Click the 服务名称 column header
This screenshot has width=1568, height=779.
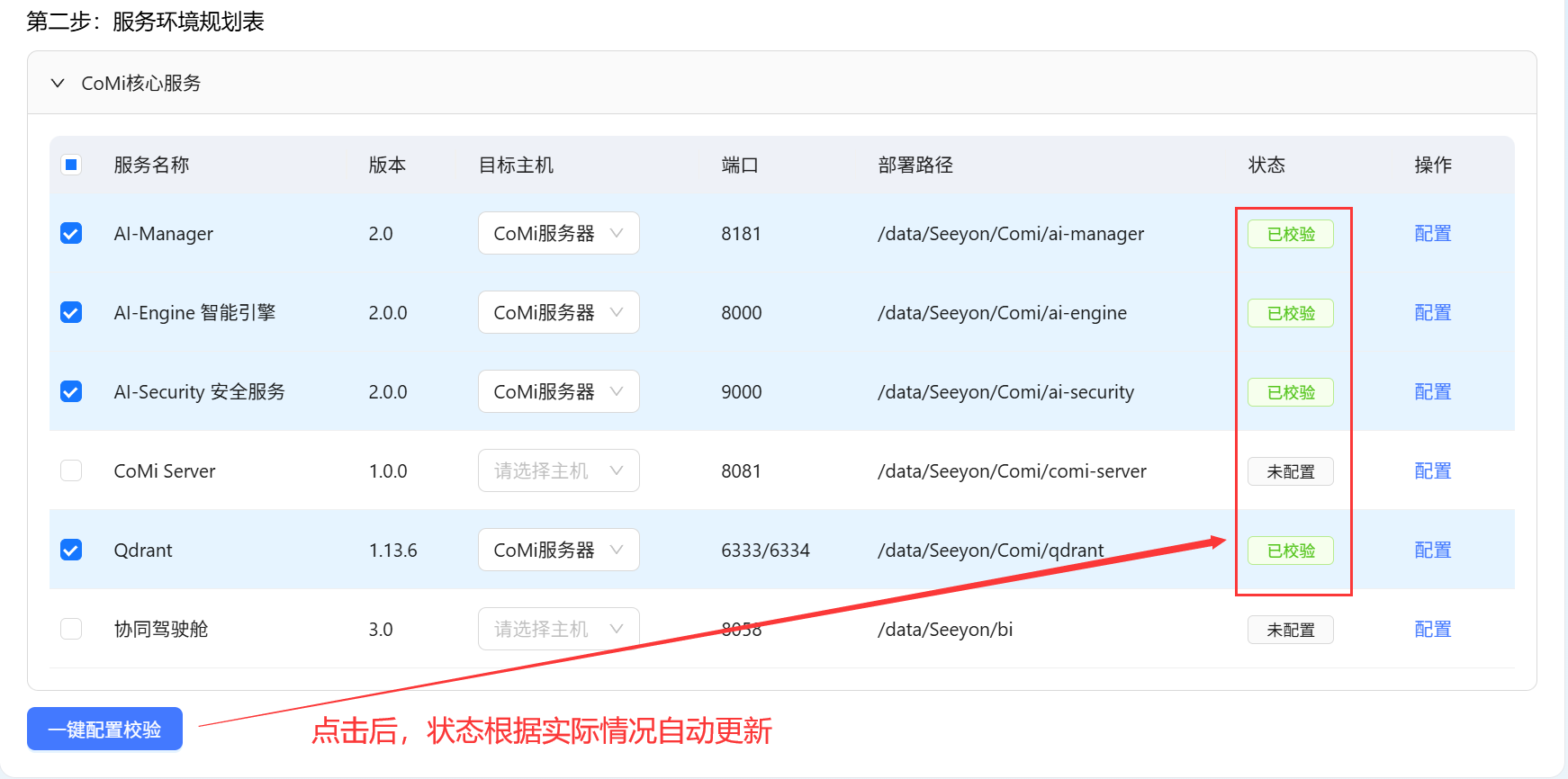[x=151, y=165]
